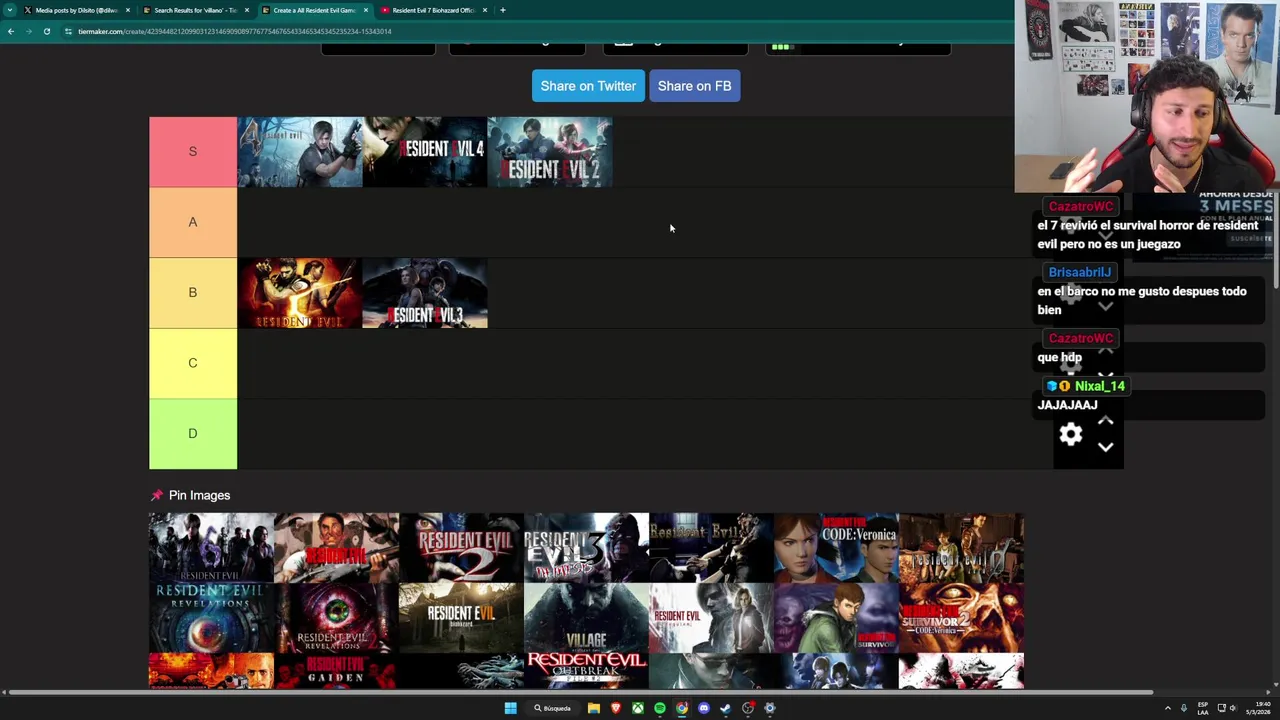The height and width of the screenshot is (720, 1280).
Task: Open Brave browser from the taskbar
Action: tap(615, 708)
